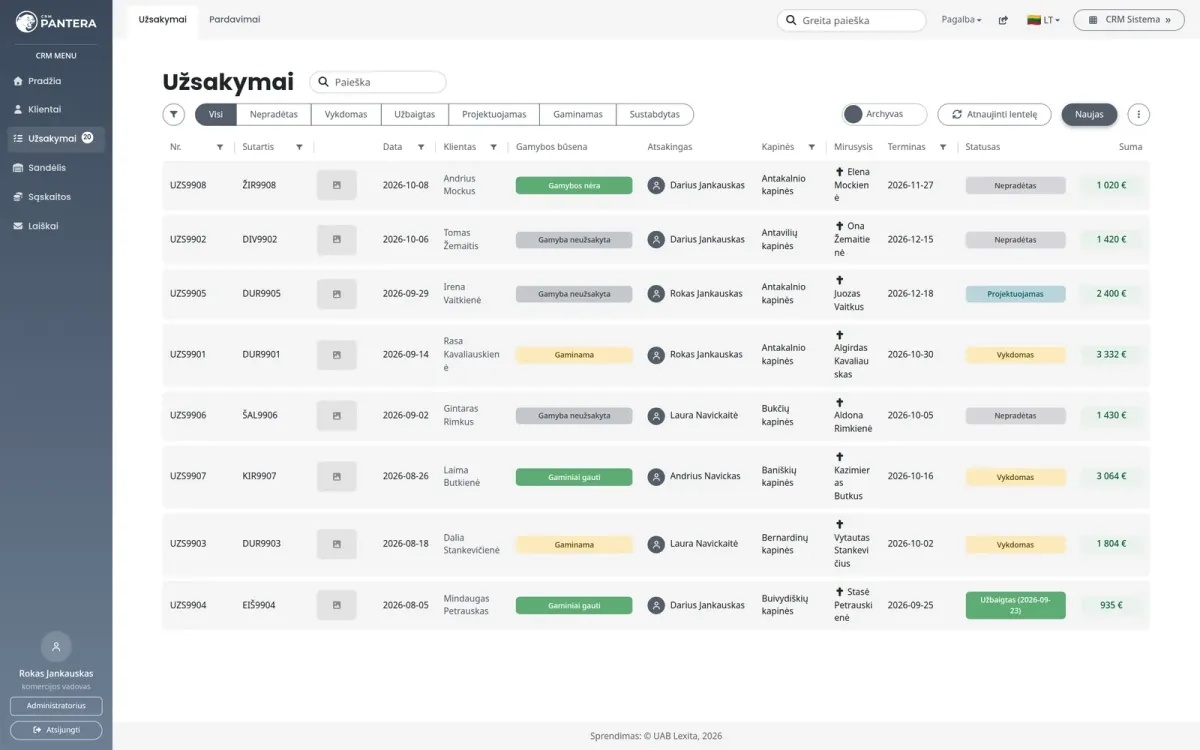Open the LT language selector

1043,20
